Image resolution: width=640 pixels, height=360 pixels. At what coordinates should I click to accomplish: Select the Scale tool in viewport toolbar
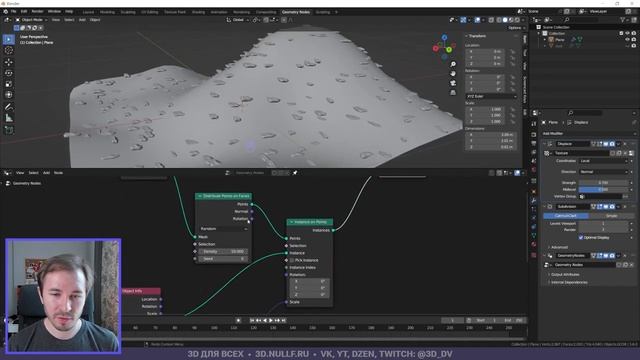(x=9, y=84)
